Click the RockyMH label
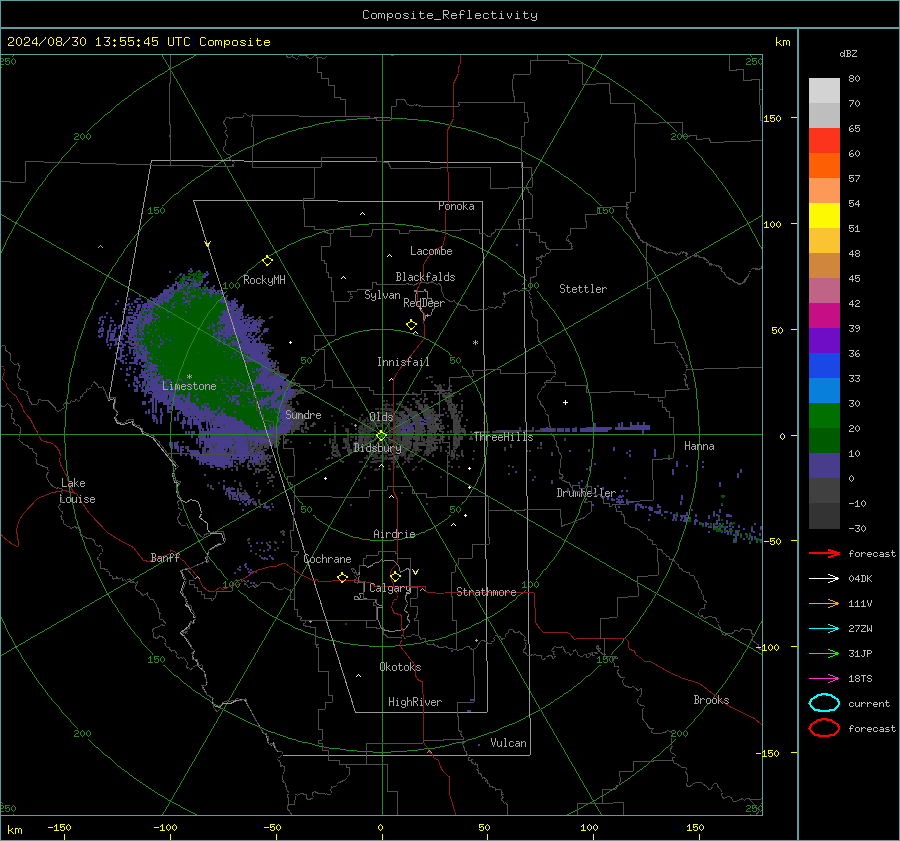The height and width of the screenshot is (841, 900). (264, 280)
